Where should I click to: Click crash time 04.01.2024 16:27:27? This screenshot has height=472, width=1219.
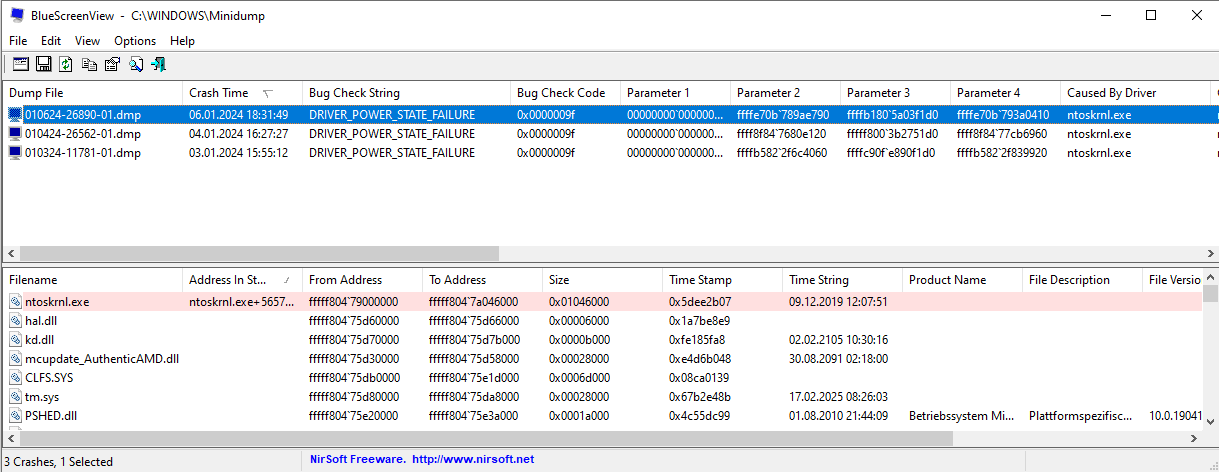[238, 134]
